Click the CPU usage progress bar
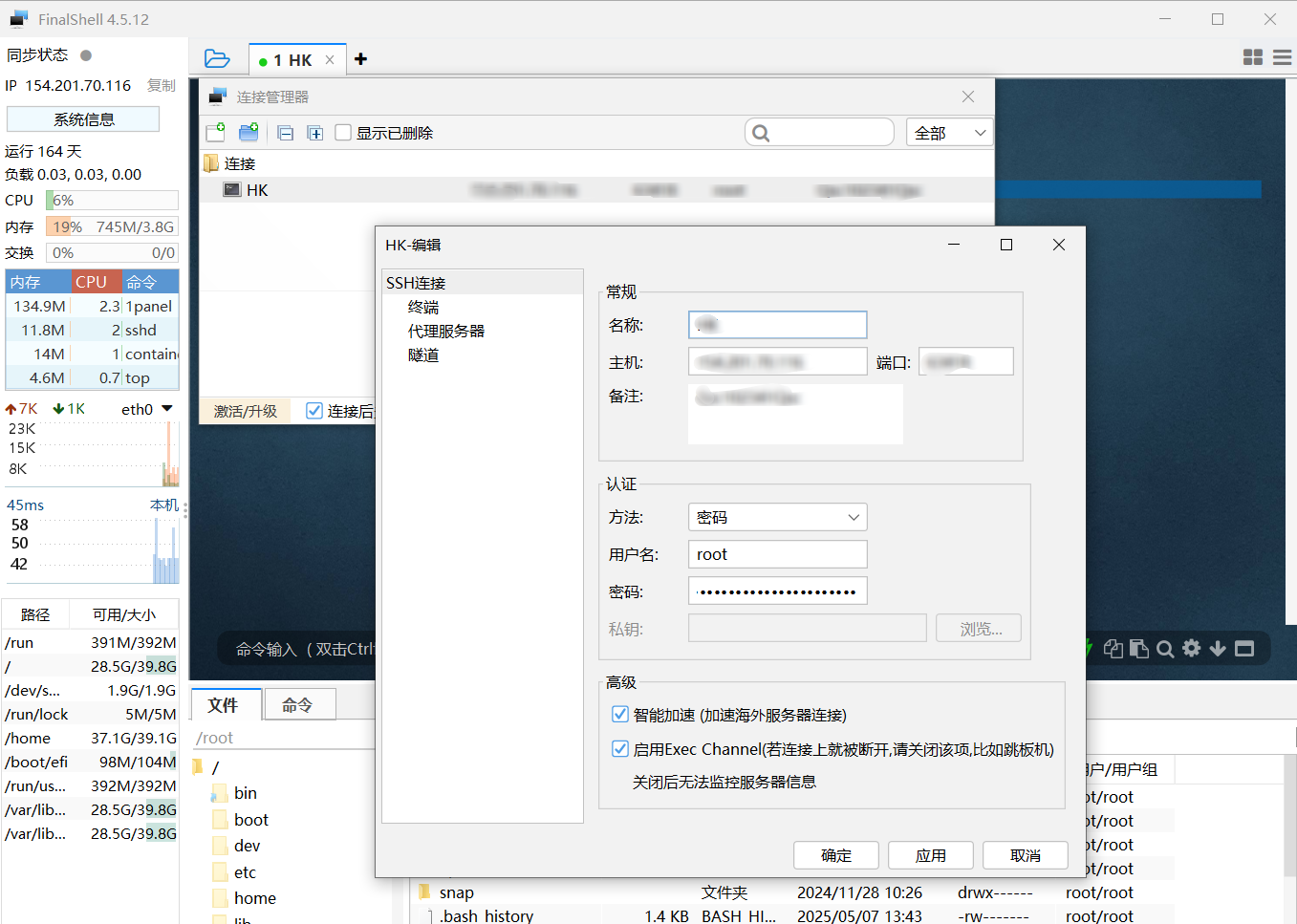Viewport: 1297px width, 924px height. coord(112,200)
